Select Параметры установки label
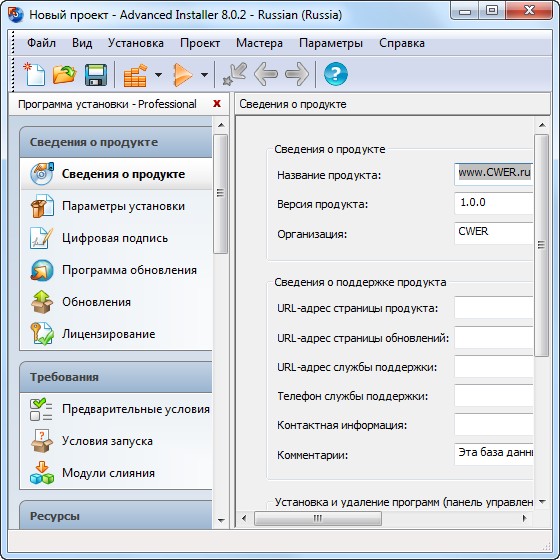Screen dimensions: 560x560 tap(123, 206)
